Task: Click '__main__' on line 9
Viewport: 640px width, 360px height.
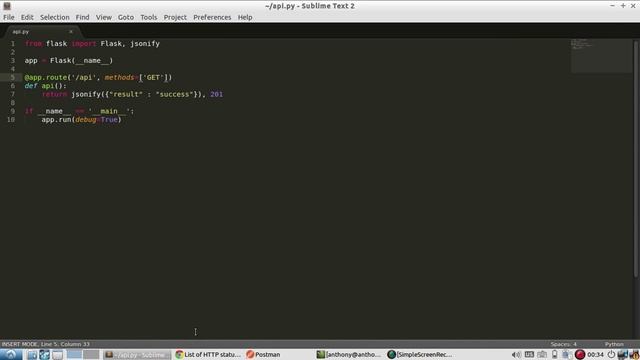Action: click(109, 111)
